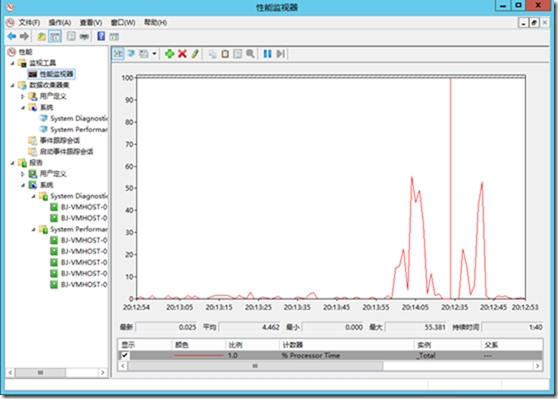Select 事件跟踪会话 in the tree

pos(60,141)
